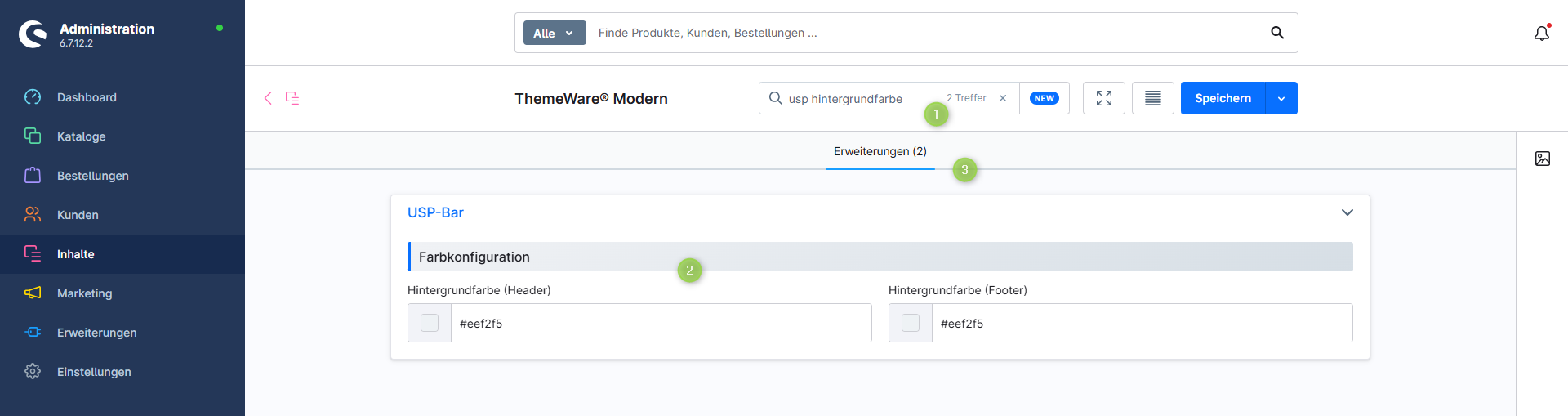Click the Farbkonfiguration section header
Image resolution: width=1568 pixels, height=416 pixels.
coord(880,257)
